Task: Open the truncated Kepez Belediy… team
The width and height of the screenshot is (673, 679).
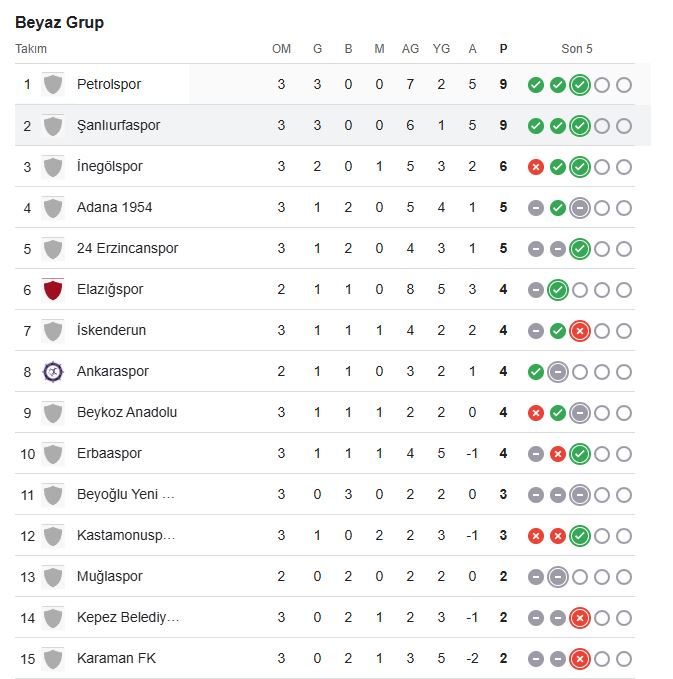Action: pyautogui.click(x=128, y=618)
